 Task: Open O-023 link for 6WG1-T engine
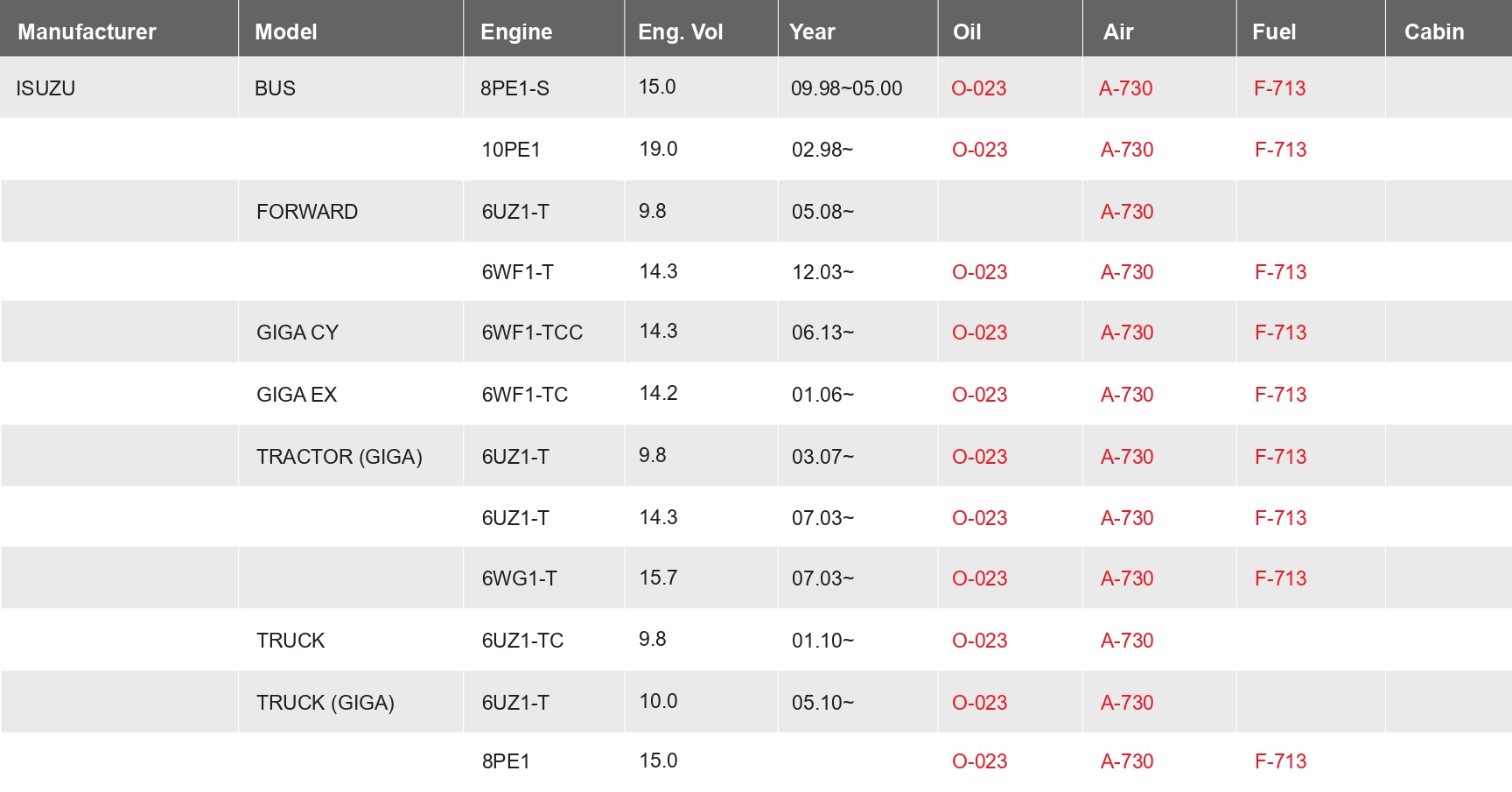(x=979, y=578)
